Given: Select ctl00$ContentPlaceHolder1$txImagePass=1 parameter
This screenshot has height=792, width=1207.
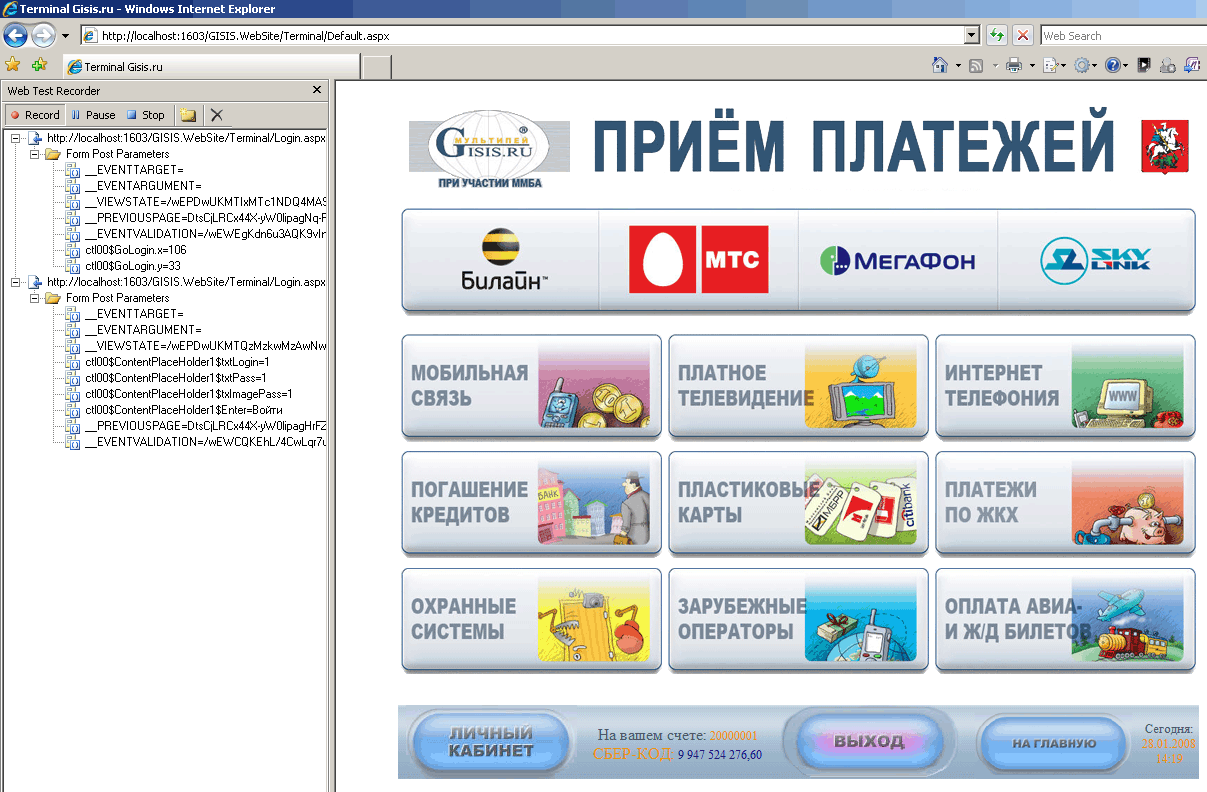Looking at the screenshot, I should point(189,394).
